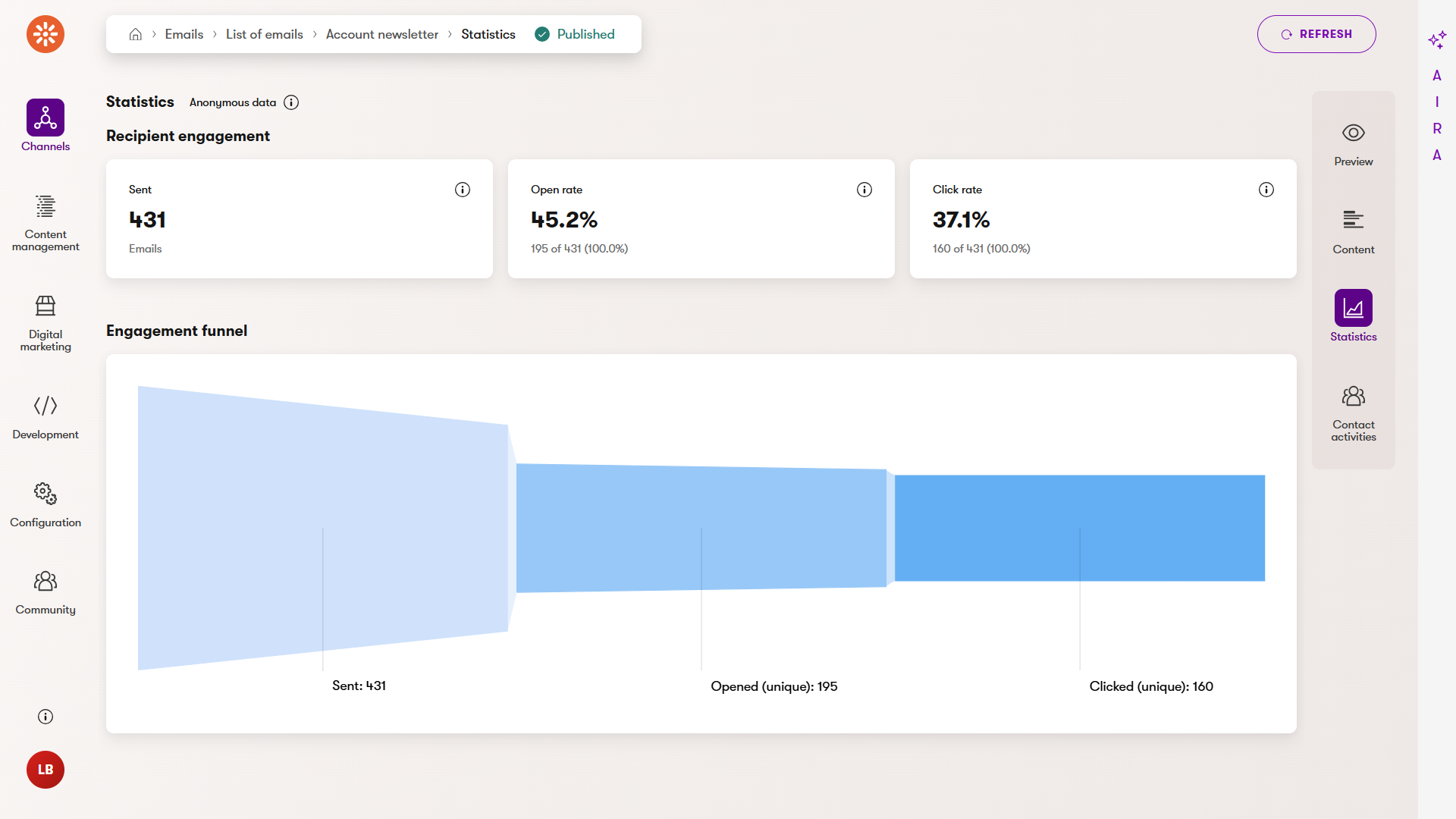The width and height of the screenshot is (1456, 819).
Task: Open Content management section
Action: (x=45, y=223)
